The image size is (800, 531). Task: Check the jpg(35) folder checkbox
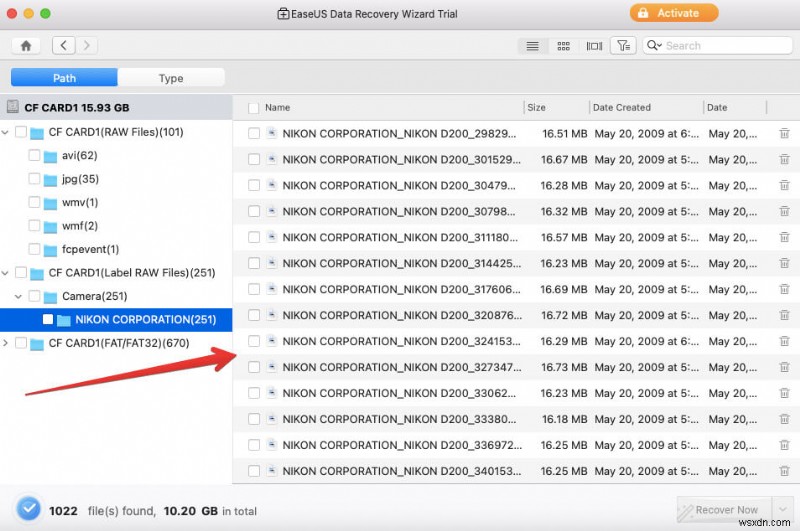[x=34, y=179]
